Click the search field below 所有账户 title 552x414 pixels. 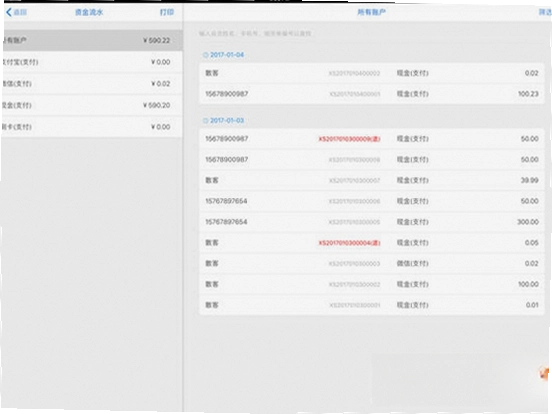pos(371,34)
